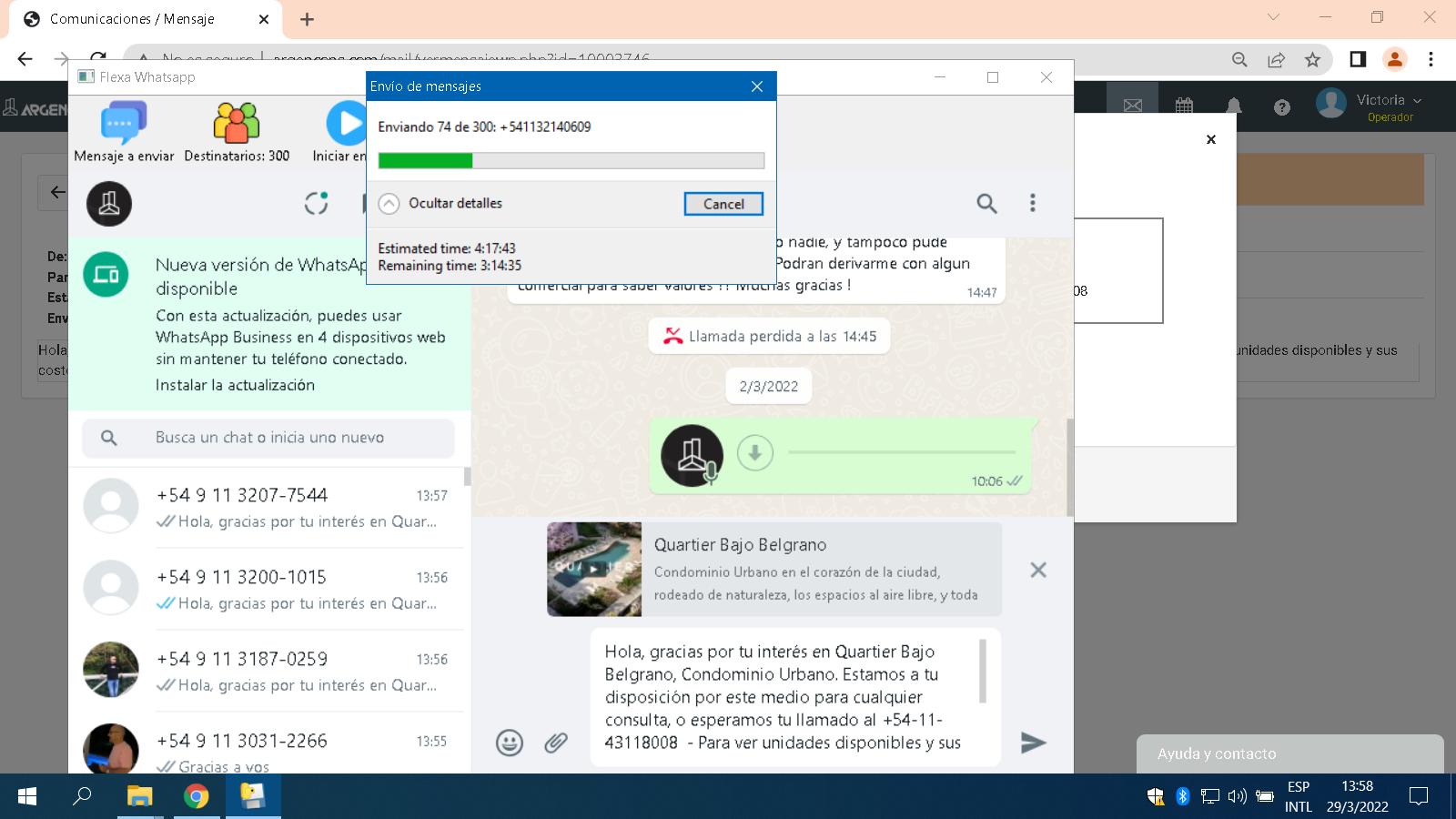Screen dimensions: 1456x819
Task: Close the Comunicaciones / Mensaje tab
Action: [264, 19]
